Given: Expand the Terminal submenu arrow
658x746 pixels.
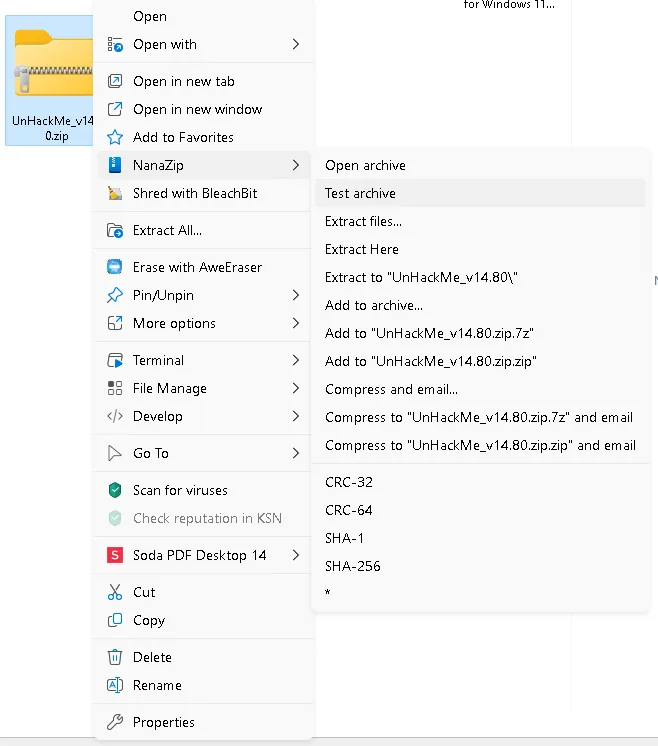Looking at the screenshot, I should coord(296,360).
